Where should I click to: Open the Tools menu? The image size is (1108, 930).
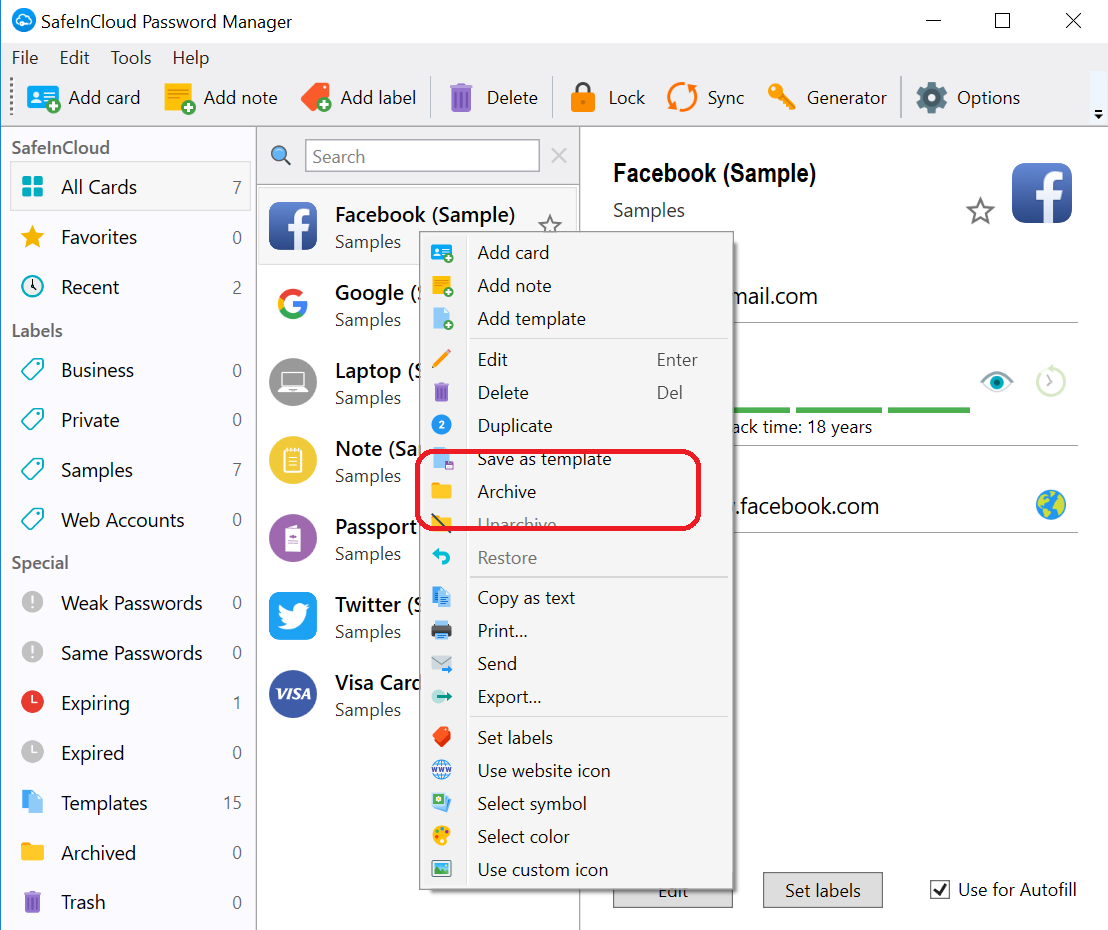point(131,58)
